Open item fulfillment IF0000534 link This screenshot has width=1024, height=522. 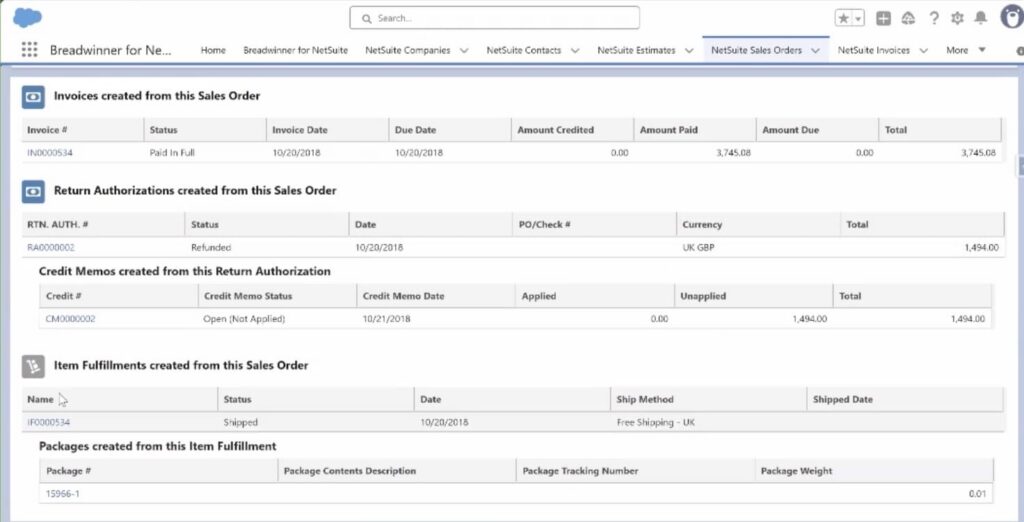(48, 423)
